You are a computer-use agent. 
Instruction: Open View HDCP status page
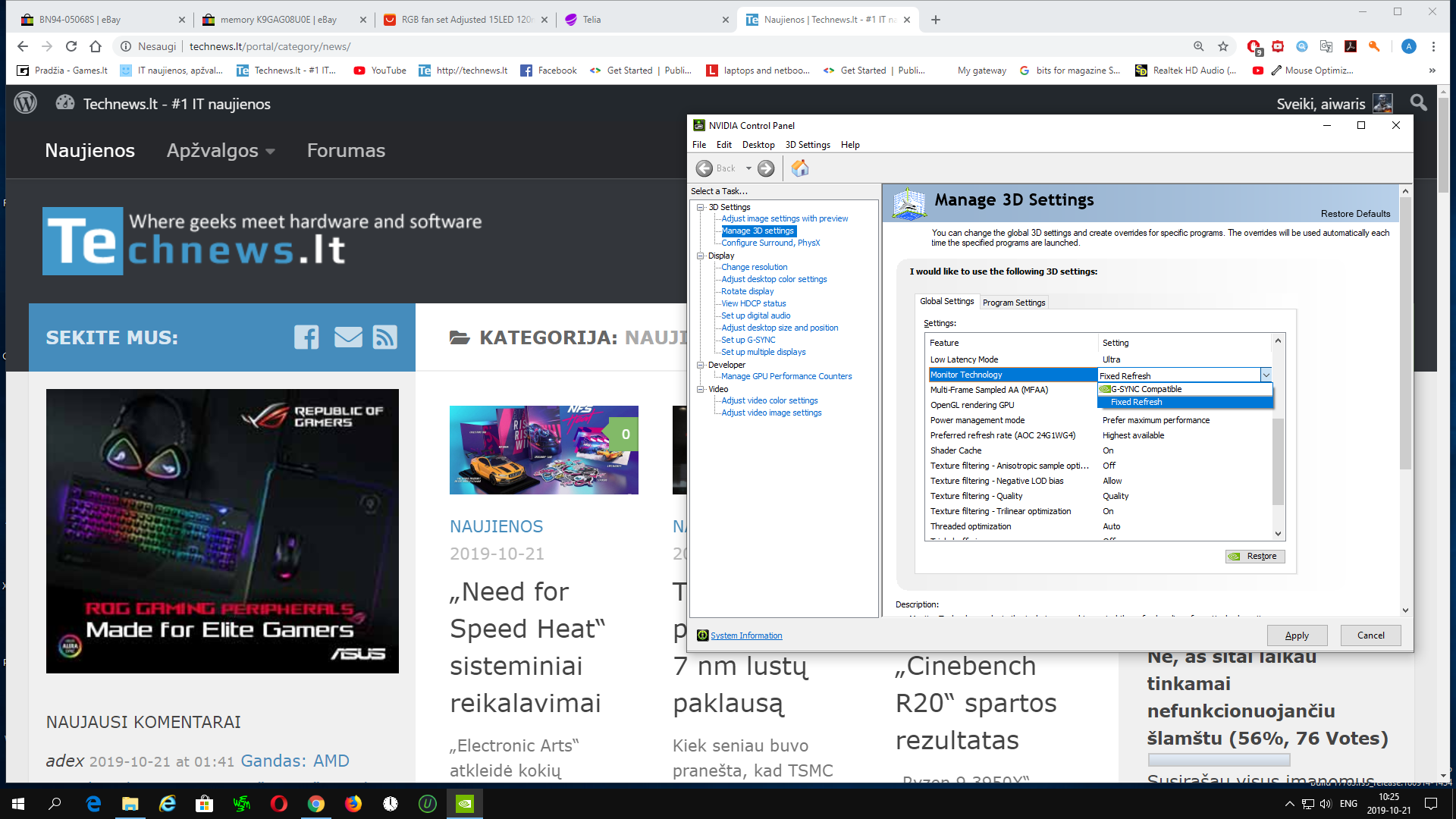(x=753, y=303)
